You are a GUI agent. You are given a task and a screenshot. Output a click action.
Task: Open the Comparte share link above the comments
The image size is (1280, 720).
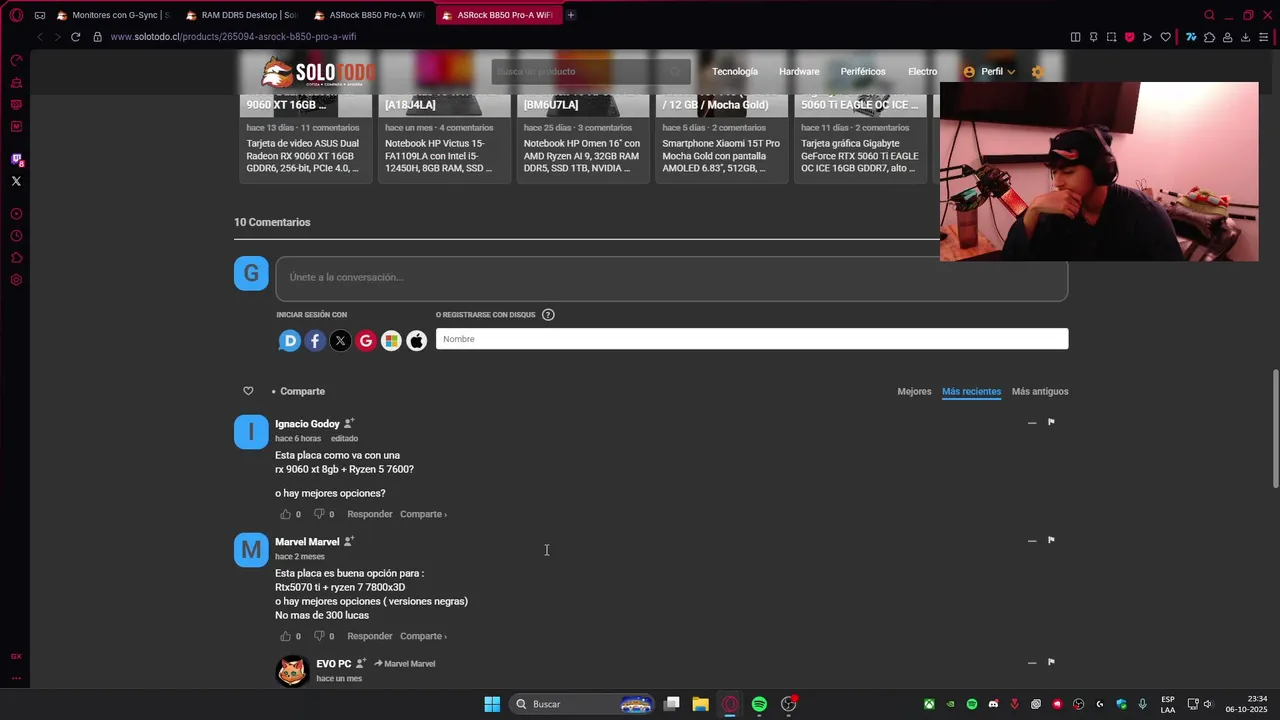[302, 391]
